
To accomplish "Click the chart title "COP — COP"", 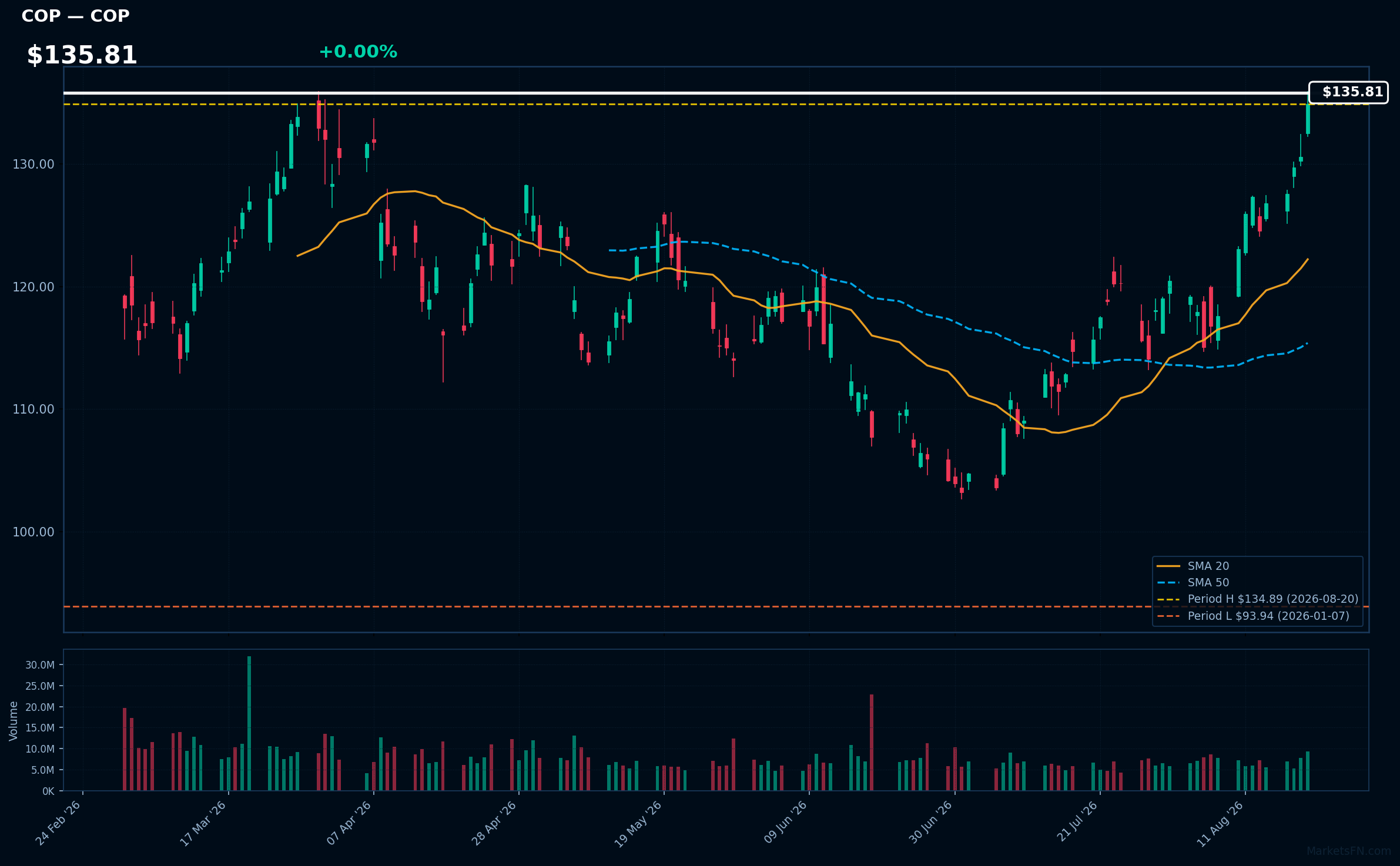I will [x=75, y=16].
